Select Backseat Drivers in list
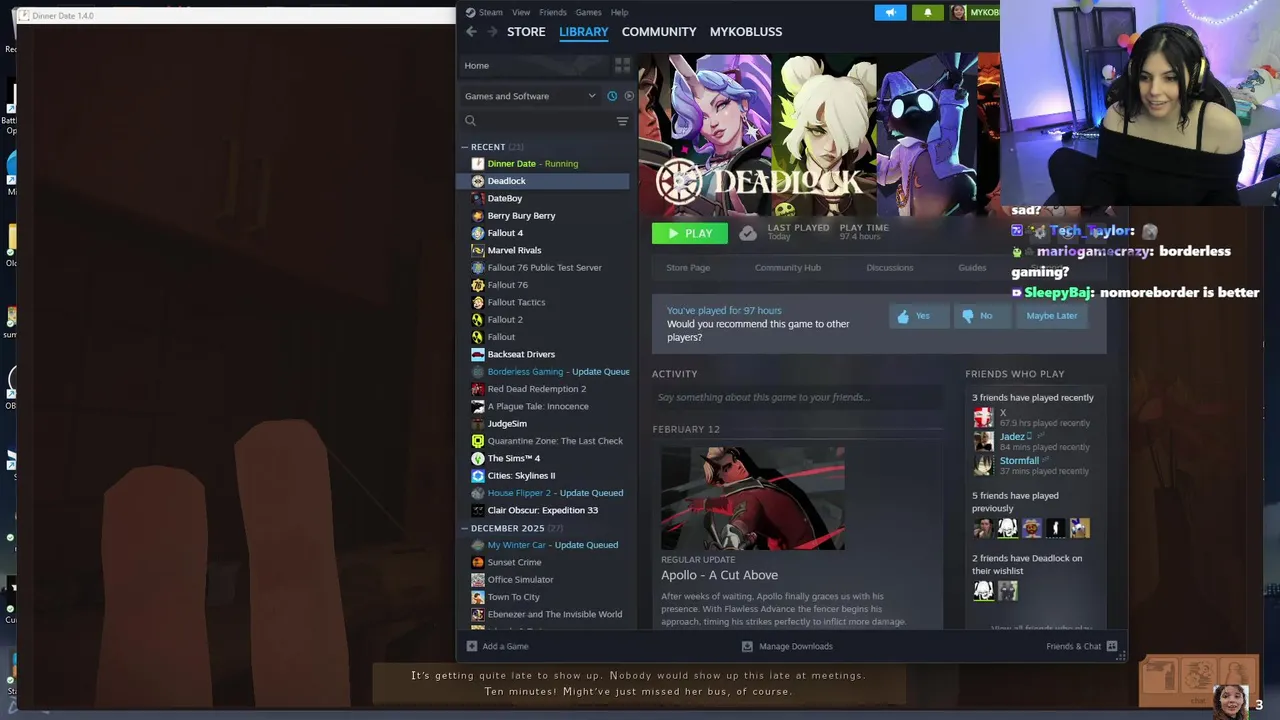This screenshot has width=1280, height=720. point(545,354)
